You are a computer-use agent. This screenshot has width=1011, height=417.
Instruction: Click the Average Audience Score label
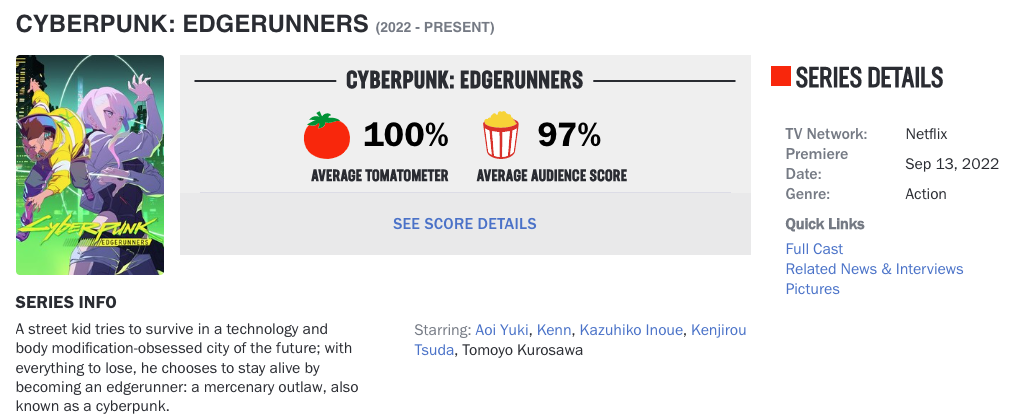tap(552, 175)
